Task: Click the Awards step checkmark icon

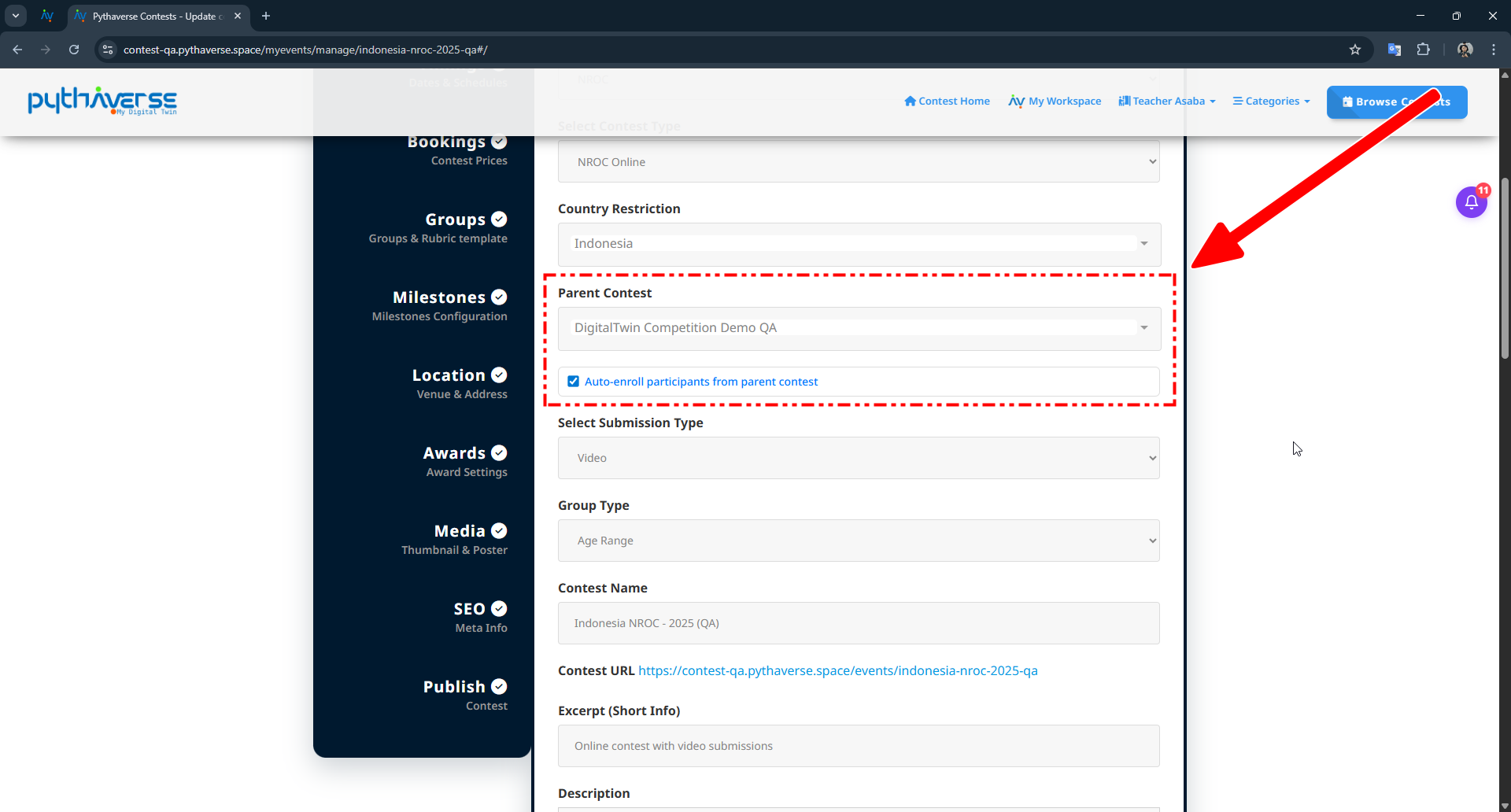Action: (x=499, y=453)
